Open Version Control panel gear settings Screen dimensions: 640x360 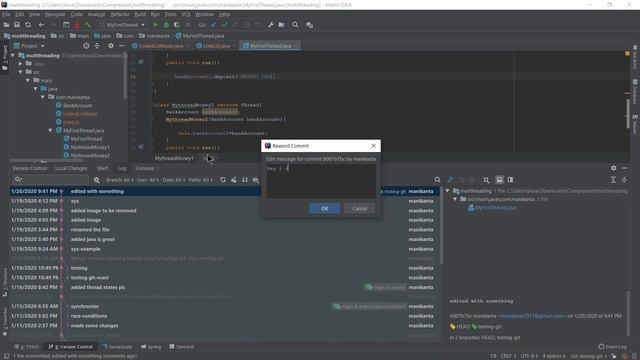point(613,168)
